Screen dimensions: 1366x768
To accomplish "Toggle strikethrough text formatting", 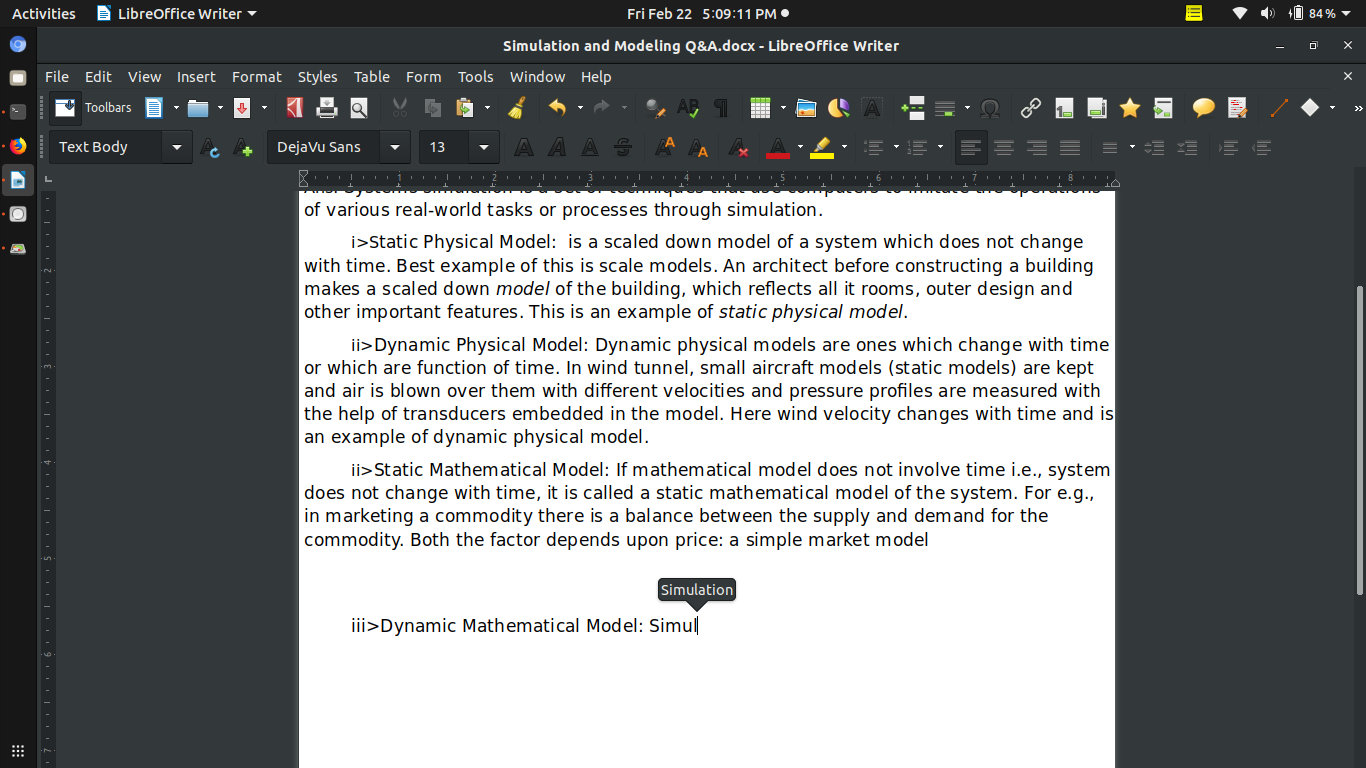I will 623,148.
